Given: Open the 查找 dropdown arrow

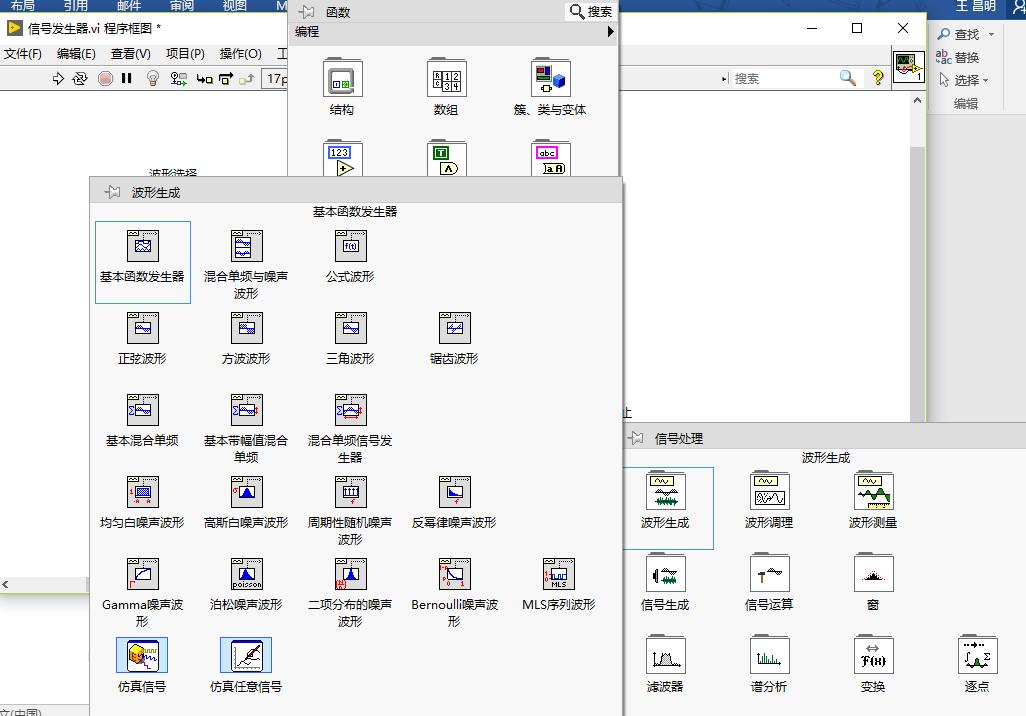Looking at the screenshot, I should 991,35.
